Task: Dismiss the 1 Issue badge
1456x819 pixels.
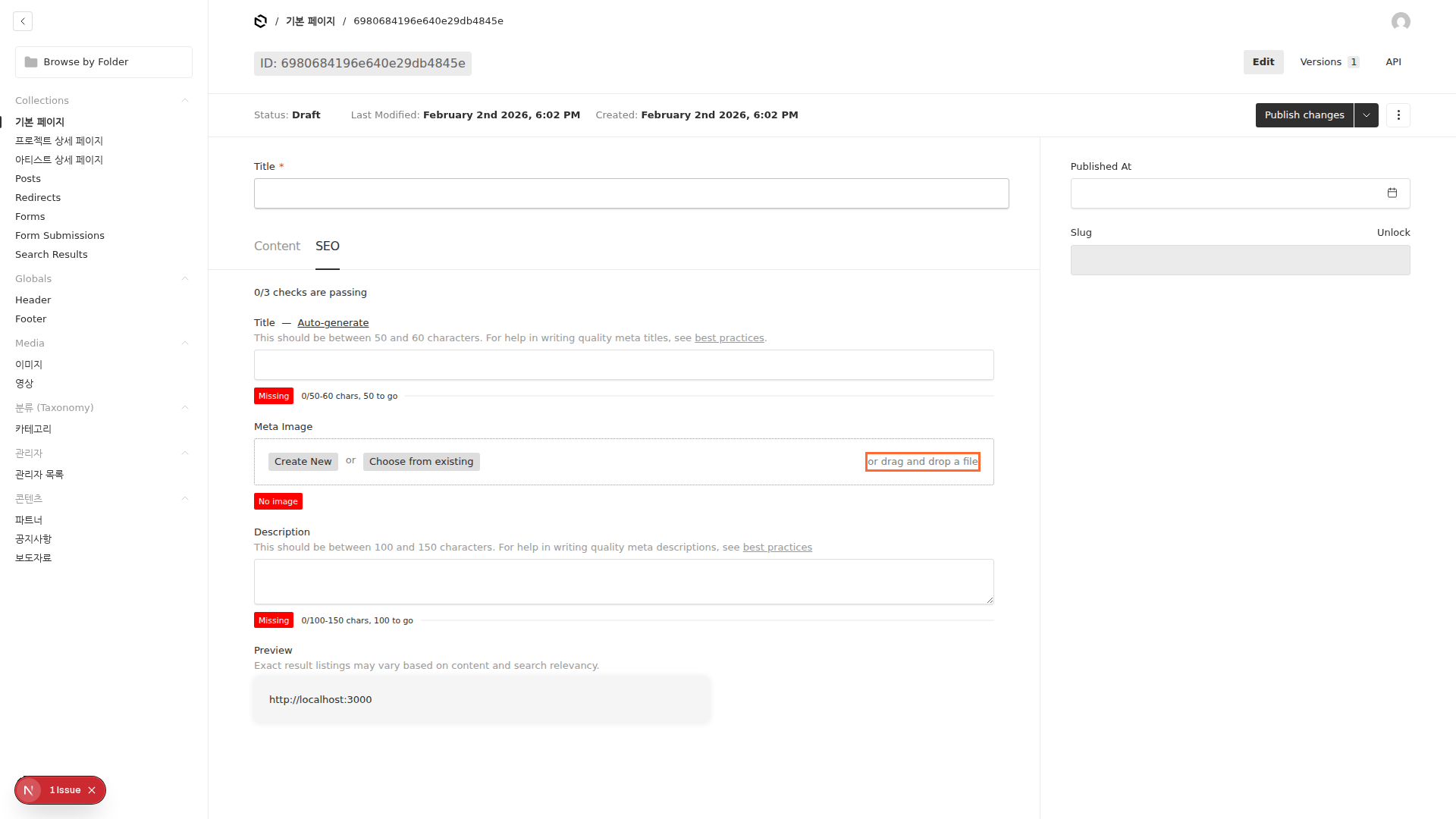Action: coord(92,790)
